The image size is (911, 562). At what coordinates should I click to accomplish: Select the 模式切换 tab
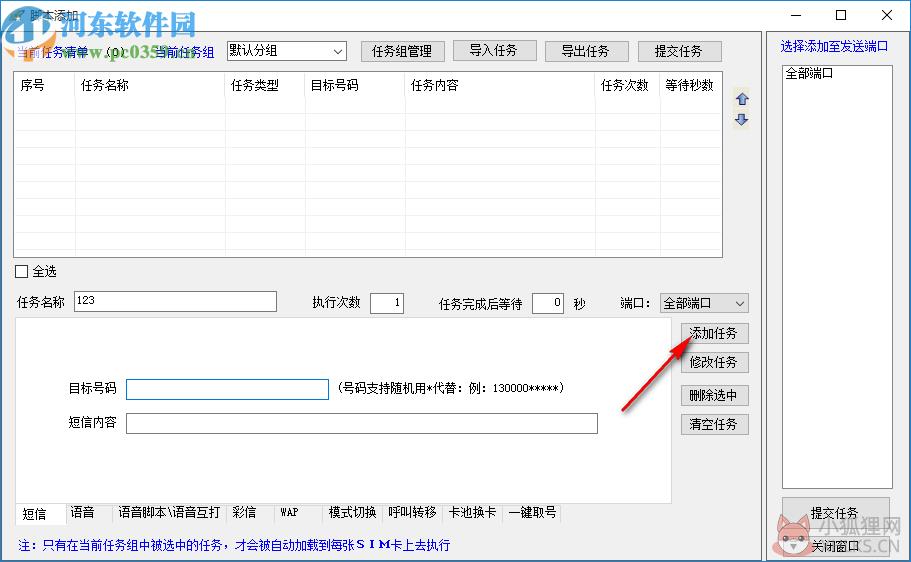point(353,512)
